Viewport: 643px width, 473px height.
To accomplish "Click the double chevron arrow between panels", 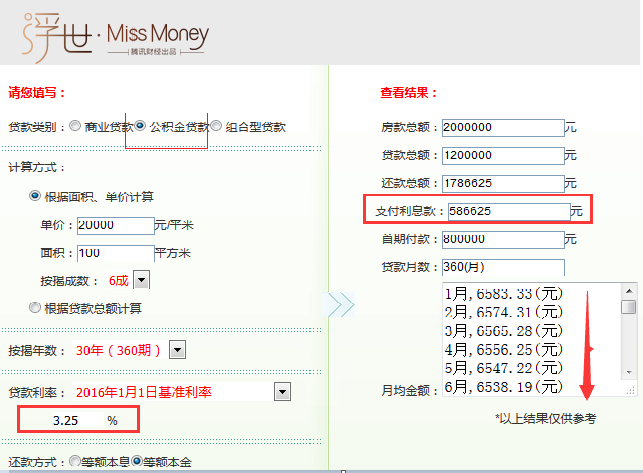I will click(x=342, y=305).
